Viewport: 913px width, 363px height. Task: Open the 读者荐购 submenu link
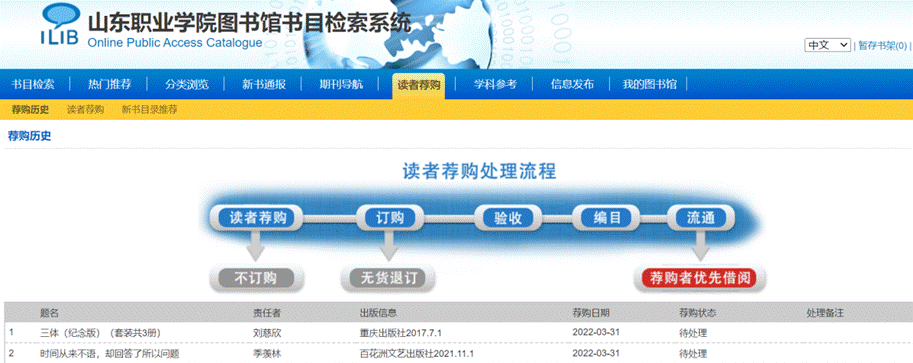coord(85,110)
